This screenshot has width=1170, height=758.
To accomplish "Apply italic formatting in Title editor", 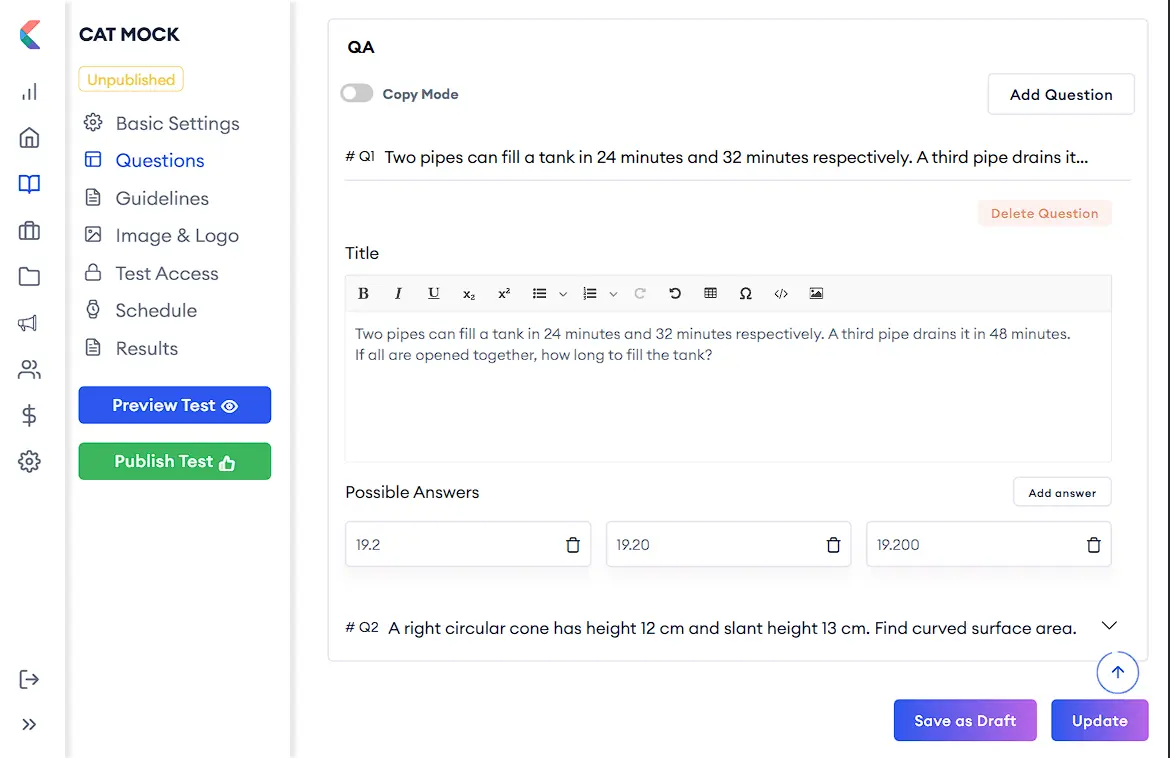I will coord(398,294).
